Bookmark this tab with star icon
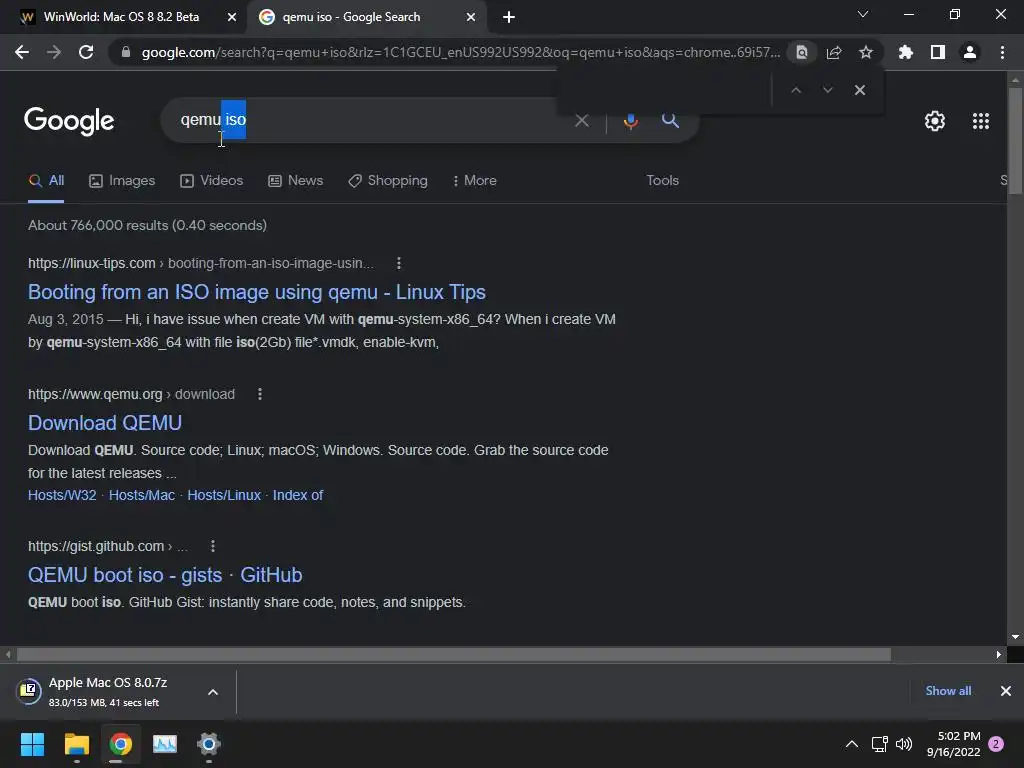This screenshot has width=1024, height=768. click(x=866, y=52)
